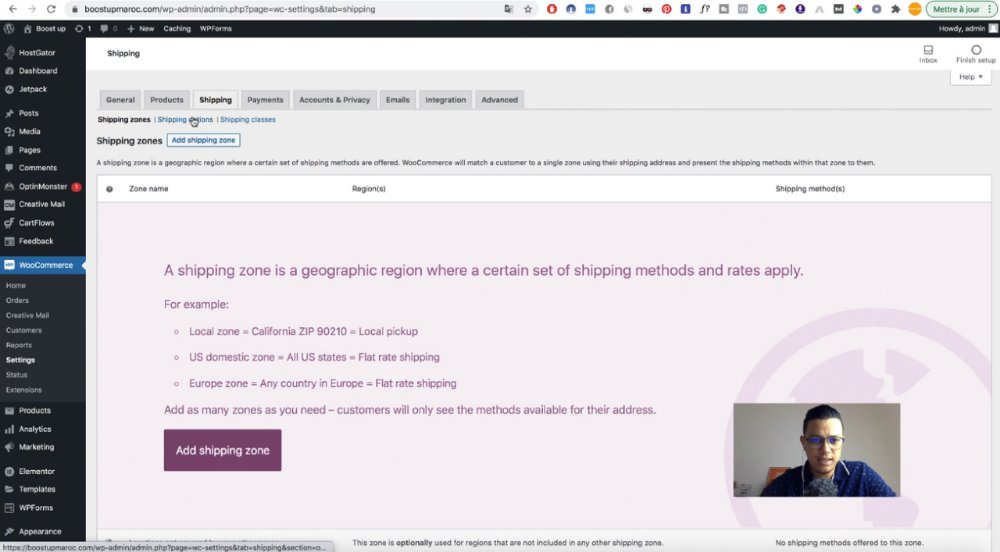The width and height of the screenshot is (1000, 552).
Task: Click the Region(s) column header
Action: tap(369, 189)
